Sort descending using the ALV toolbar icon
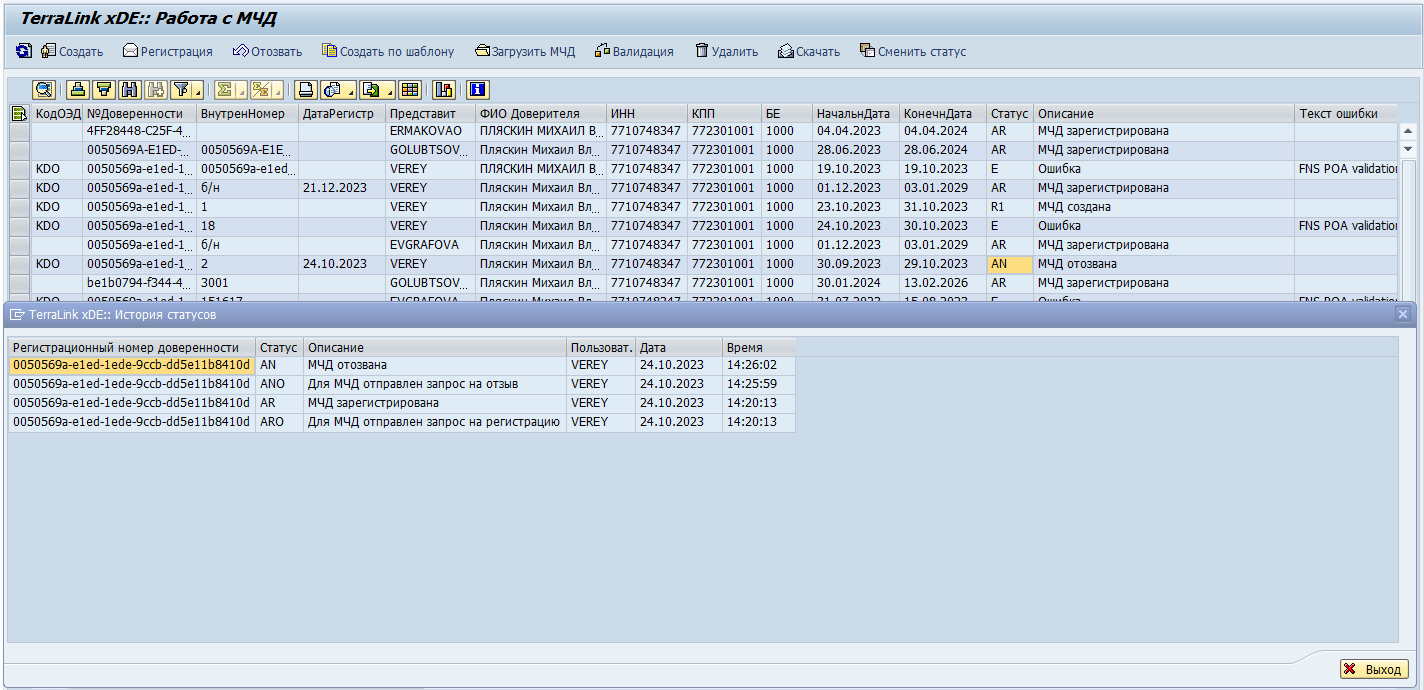The width and height of the screenshot is (1424, 690). point(103,90)
